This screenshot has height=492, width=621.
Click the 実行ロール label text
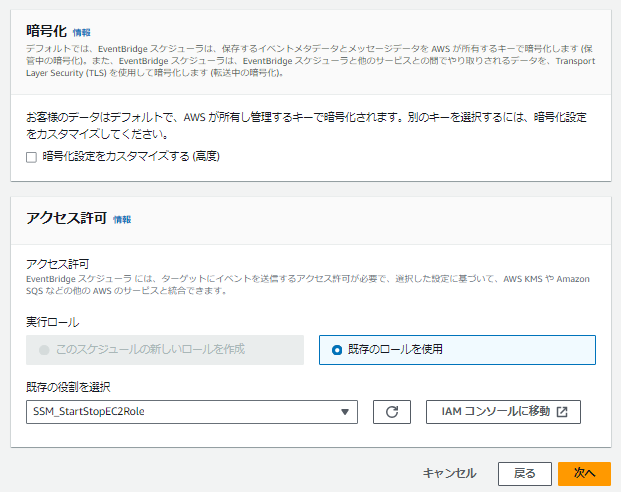(x=53, y=322)
